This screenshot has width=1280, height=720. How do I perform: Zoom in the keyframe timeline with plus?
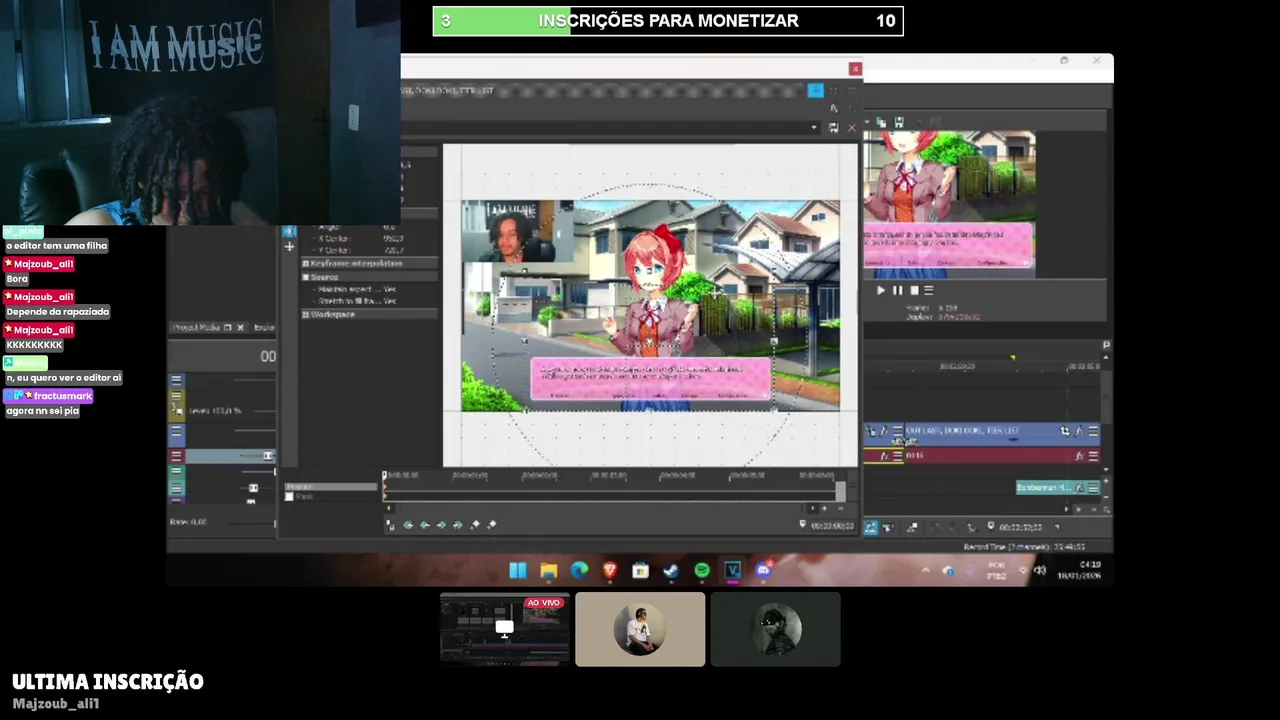(x=824, y=507)
